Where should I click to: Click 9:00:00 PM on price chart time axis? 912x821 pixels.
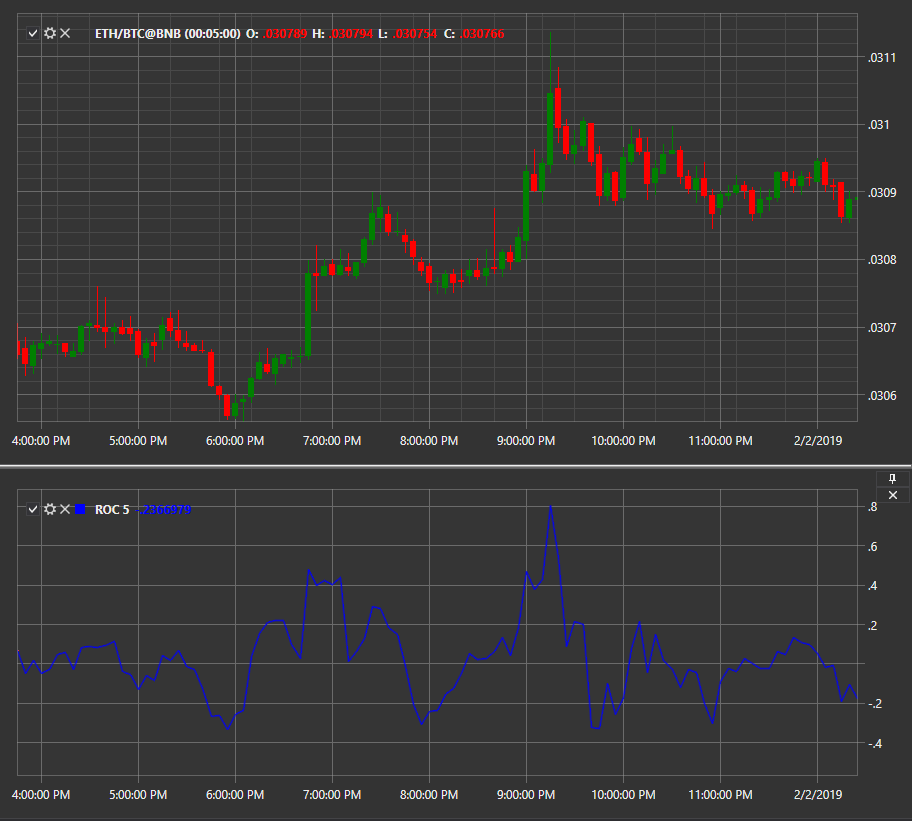tap(526, 441)
